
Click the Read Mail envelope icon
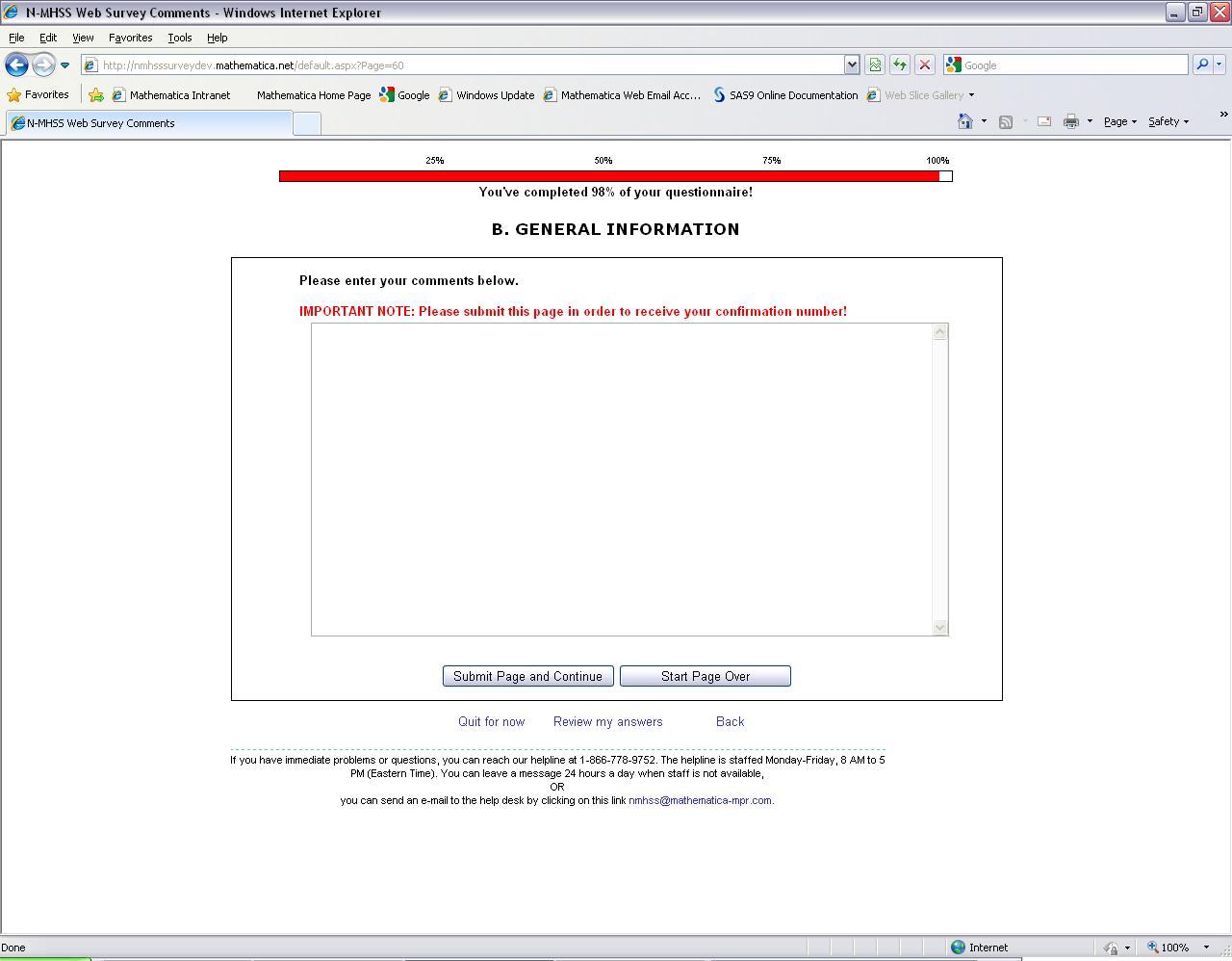pos(1044,121)
